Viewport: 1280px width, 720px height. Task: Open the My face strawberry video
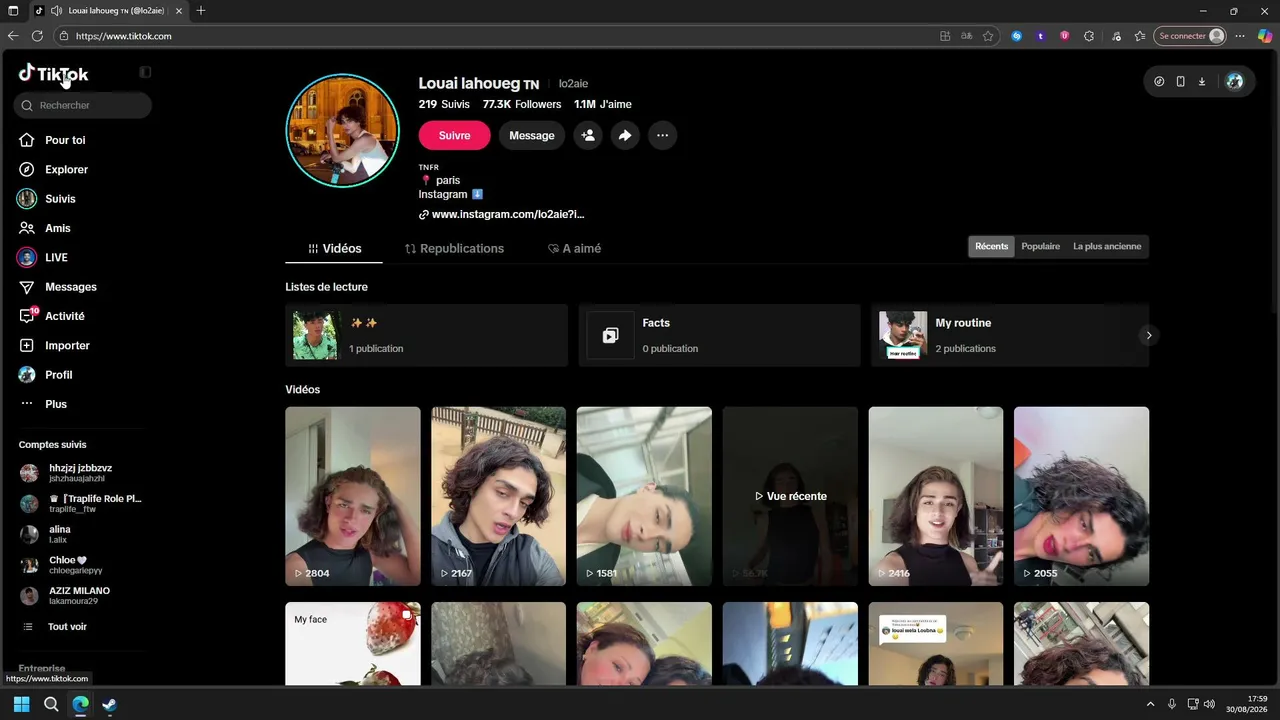coord(353,644)
